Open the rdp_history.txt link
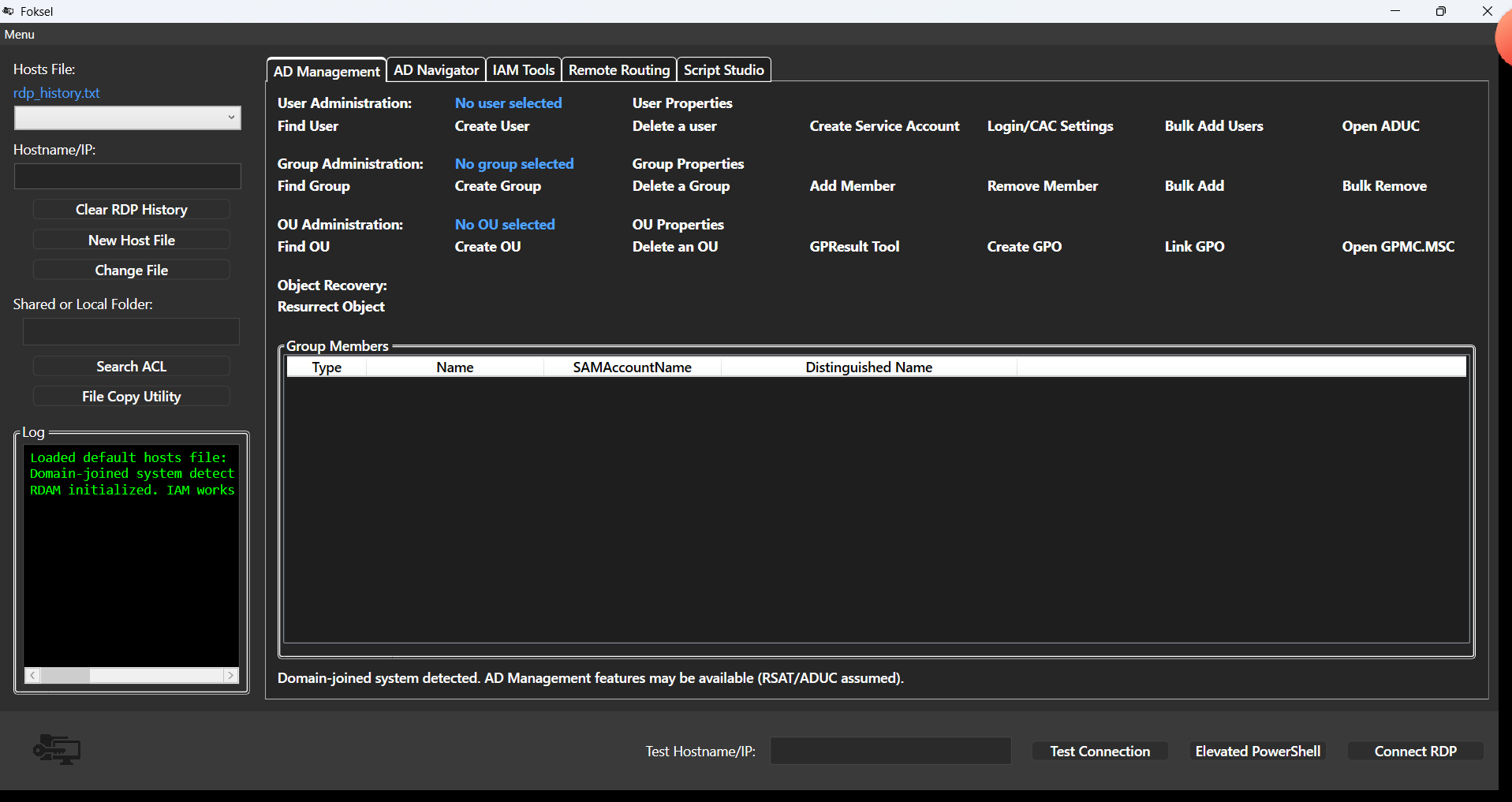Screen dimensions: 1512x802 point(57,93)
